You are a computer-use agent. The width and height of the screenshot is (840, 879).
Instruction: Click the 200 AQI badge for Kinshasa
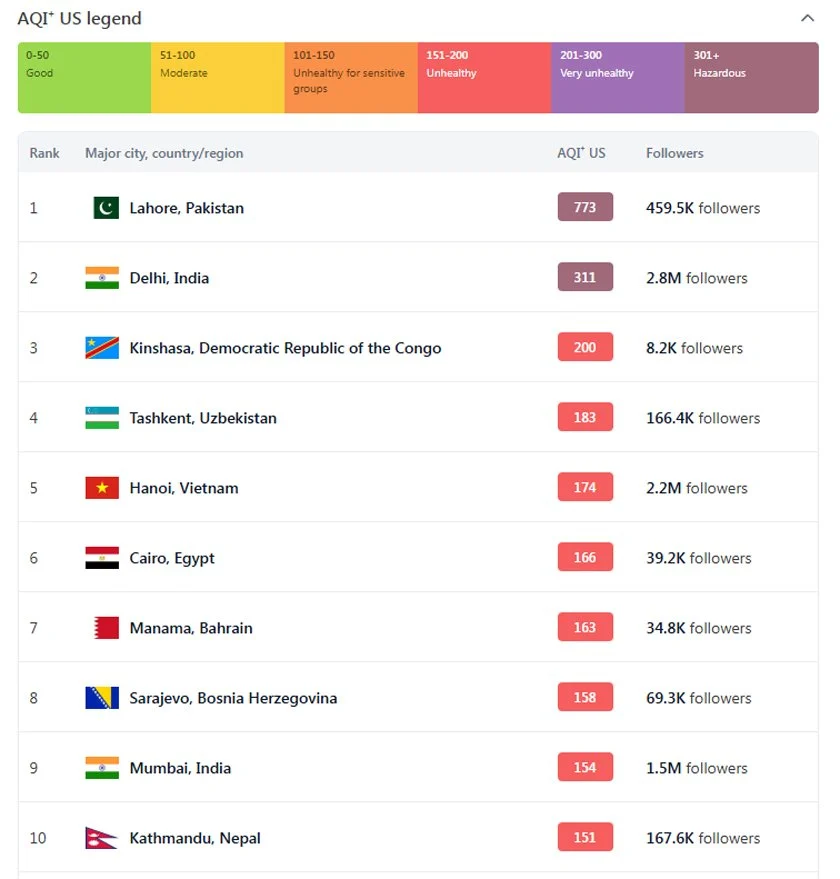tap(585, 347)
